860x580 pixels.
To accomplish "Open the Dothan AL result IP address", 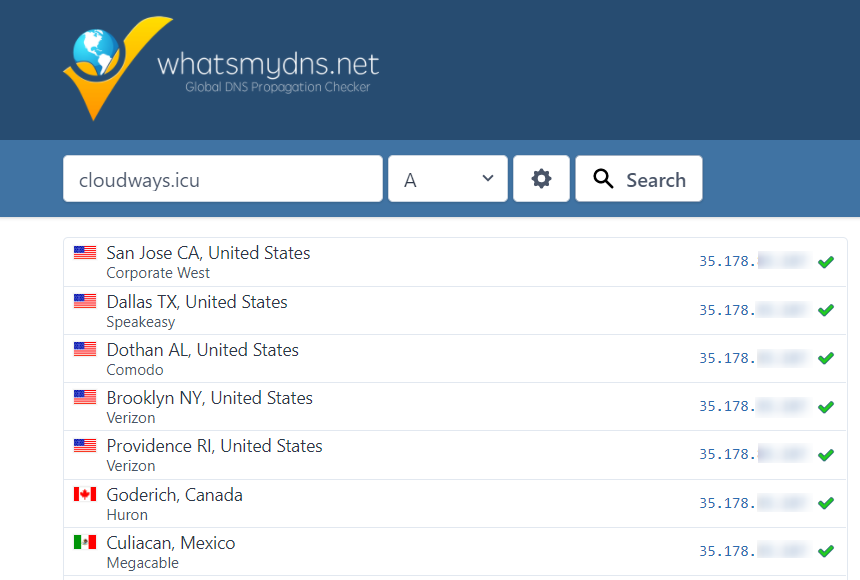I will click(755, 358).
